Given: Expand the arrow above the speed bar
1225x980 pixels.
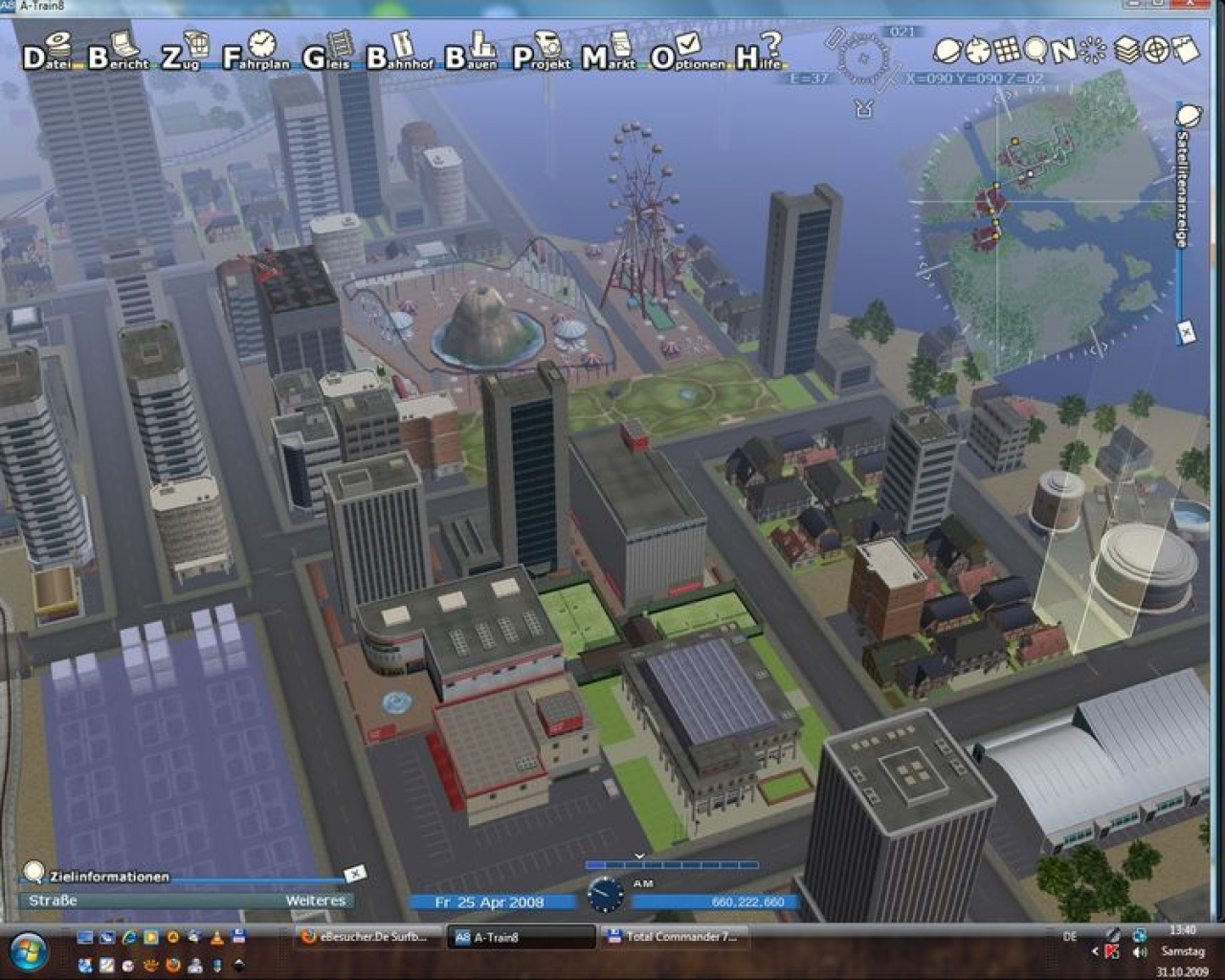Looking at the screenshot, I should coord(639,856).
